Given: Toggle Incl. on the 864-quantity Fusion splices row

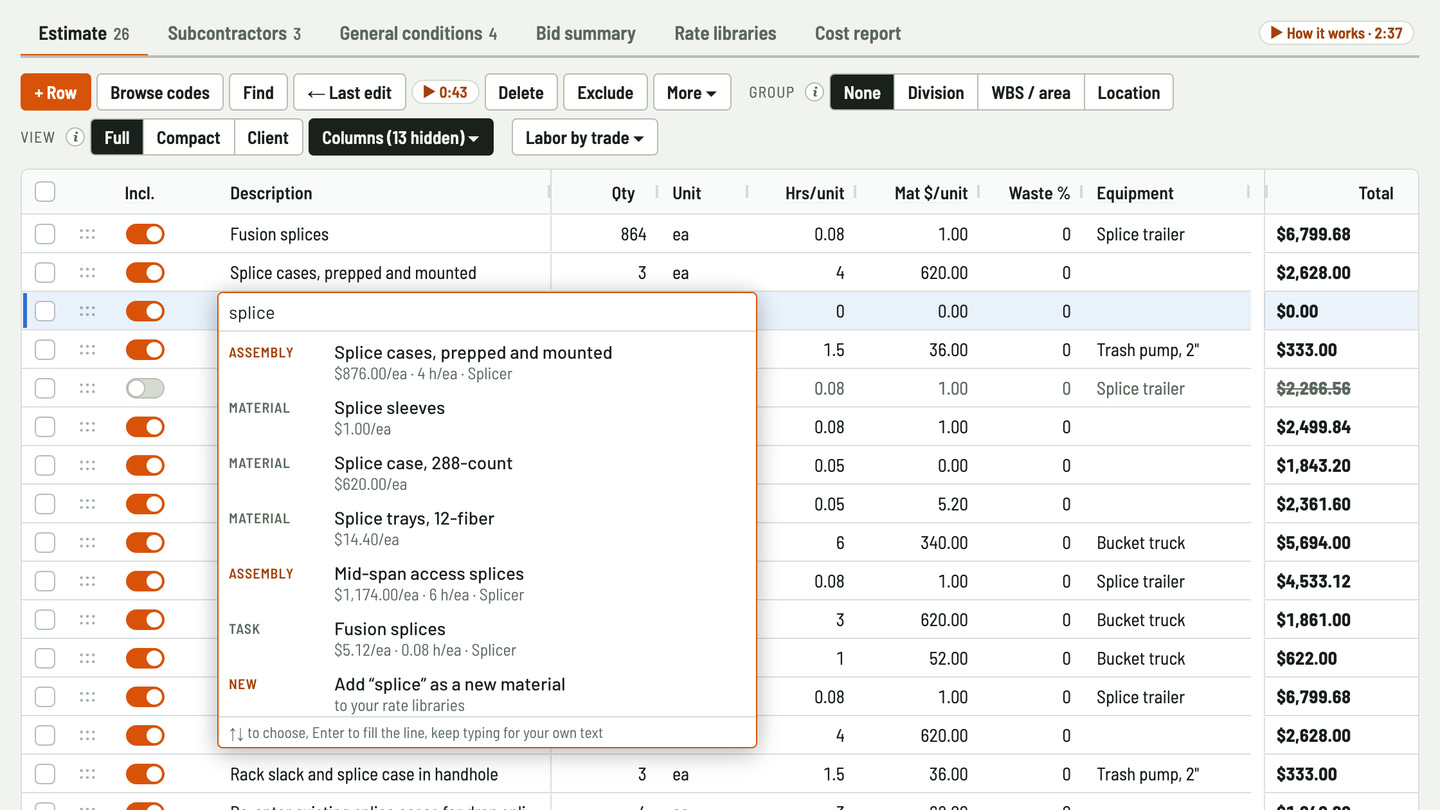Looking at the screenshot, I should click(145, 234).
